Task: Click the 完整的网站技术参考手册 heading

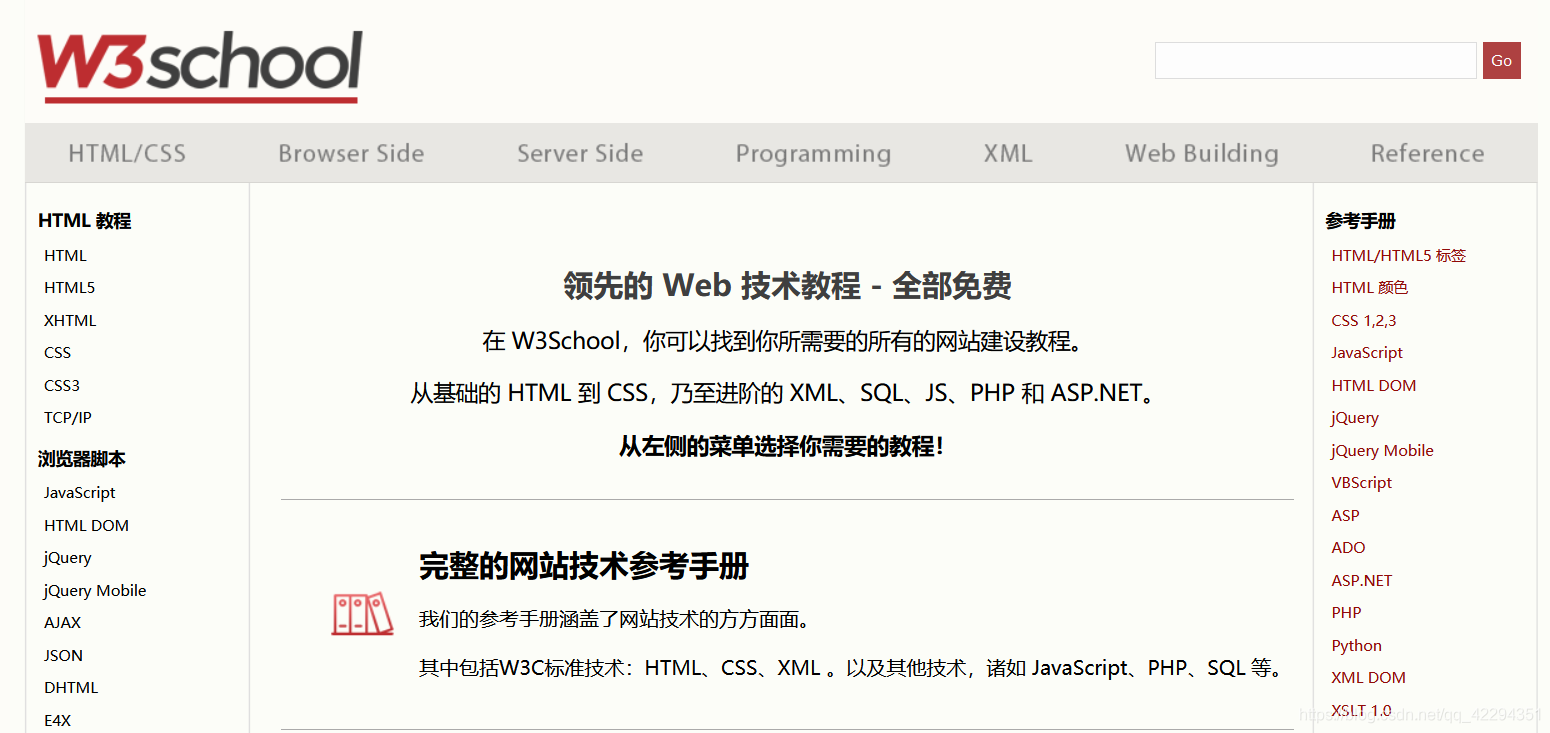Action: click(x=584, y=566)
